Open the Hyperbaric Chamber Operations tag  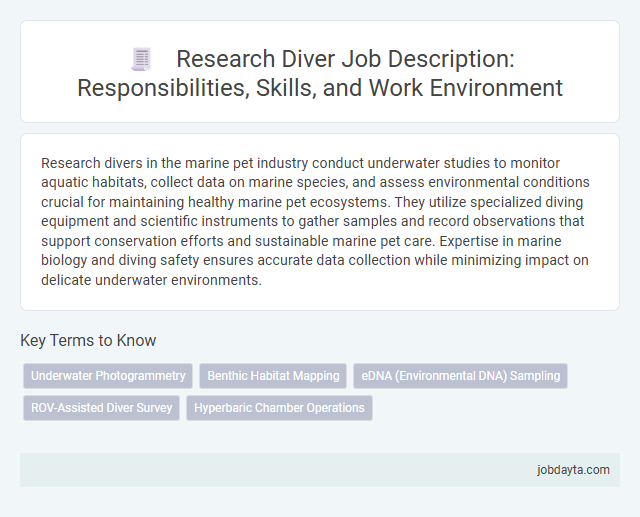click(279, 408)
